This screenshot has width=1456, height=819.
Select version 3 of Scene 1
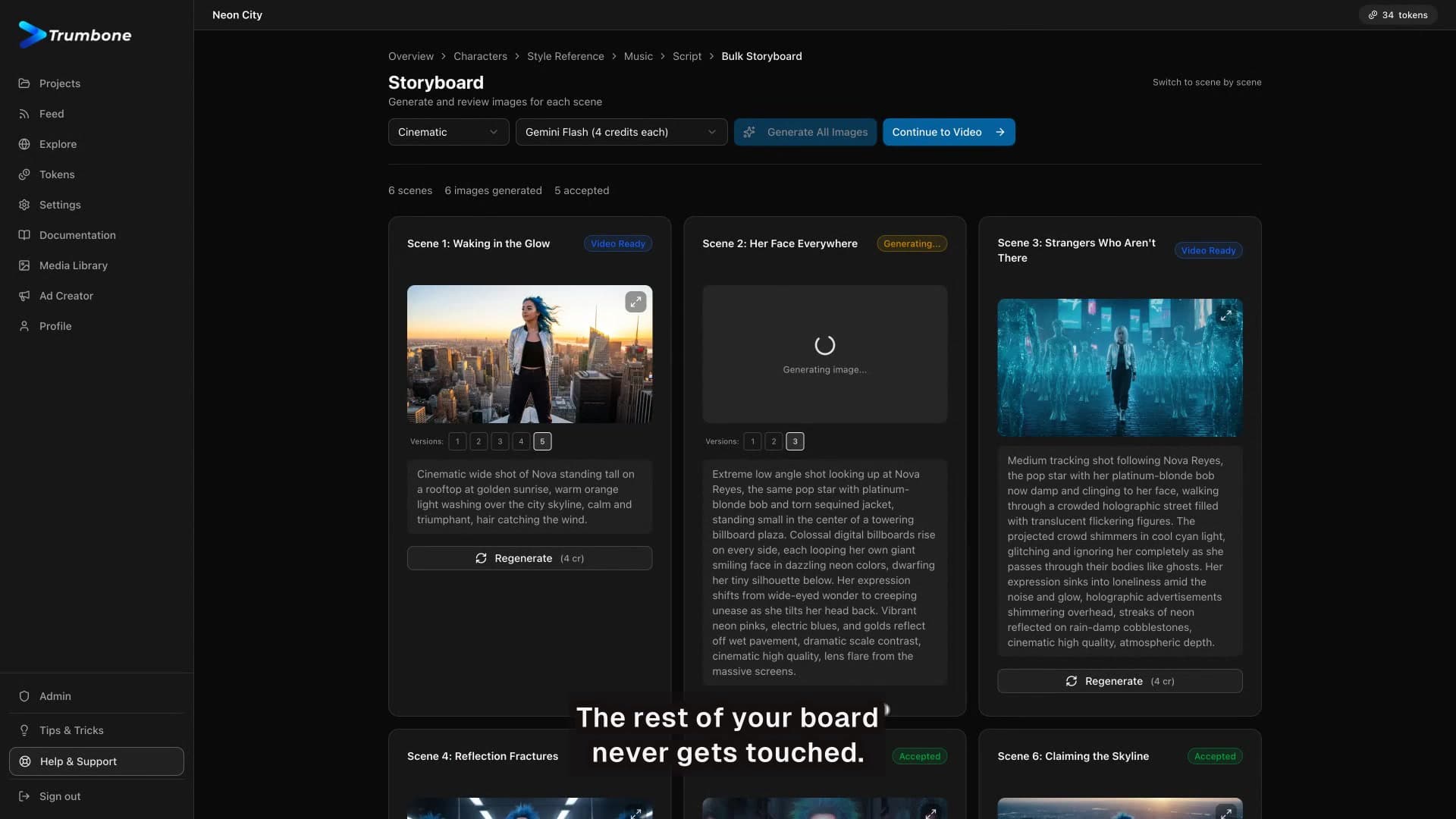tap(500, 441)
